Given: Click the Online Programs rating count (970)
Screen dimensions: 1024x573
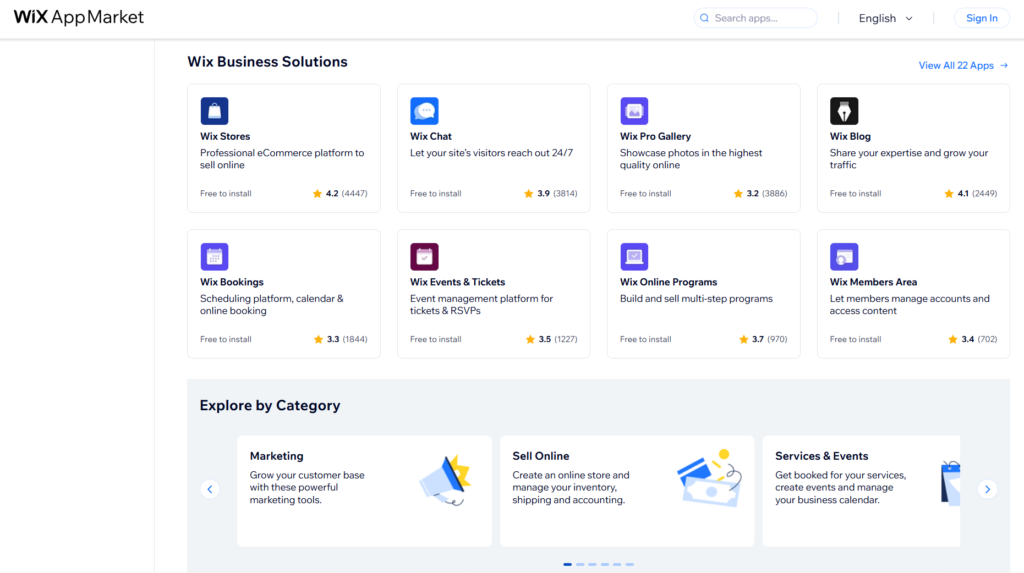Looking at the screenshot, I should (777, 339).
